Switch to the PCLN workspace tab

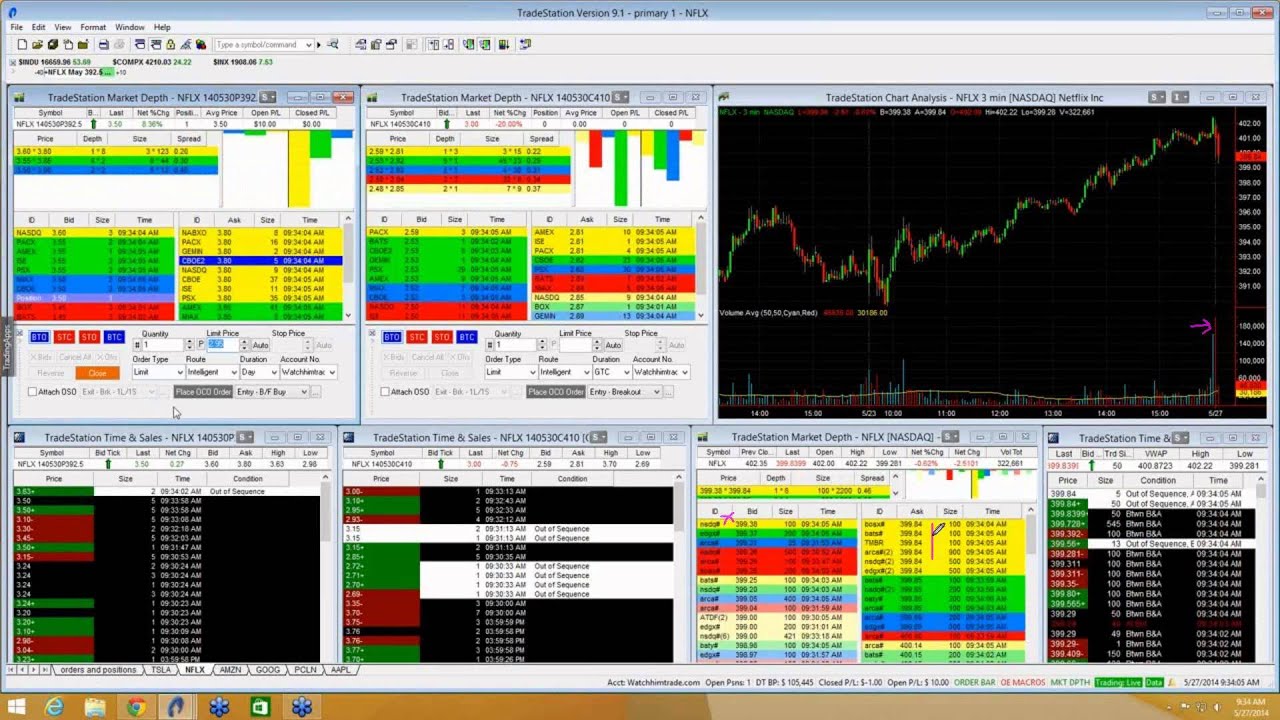305,670
